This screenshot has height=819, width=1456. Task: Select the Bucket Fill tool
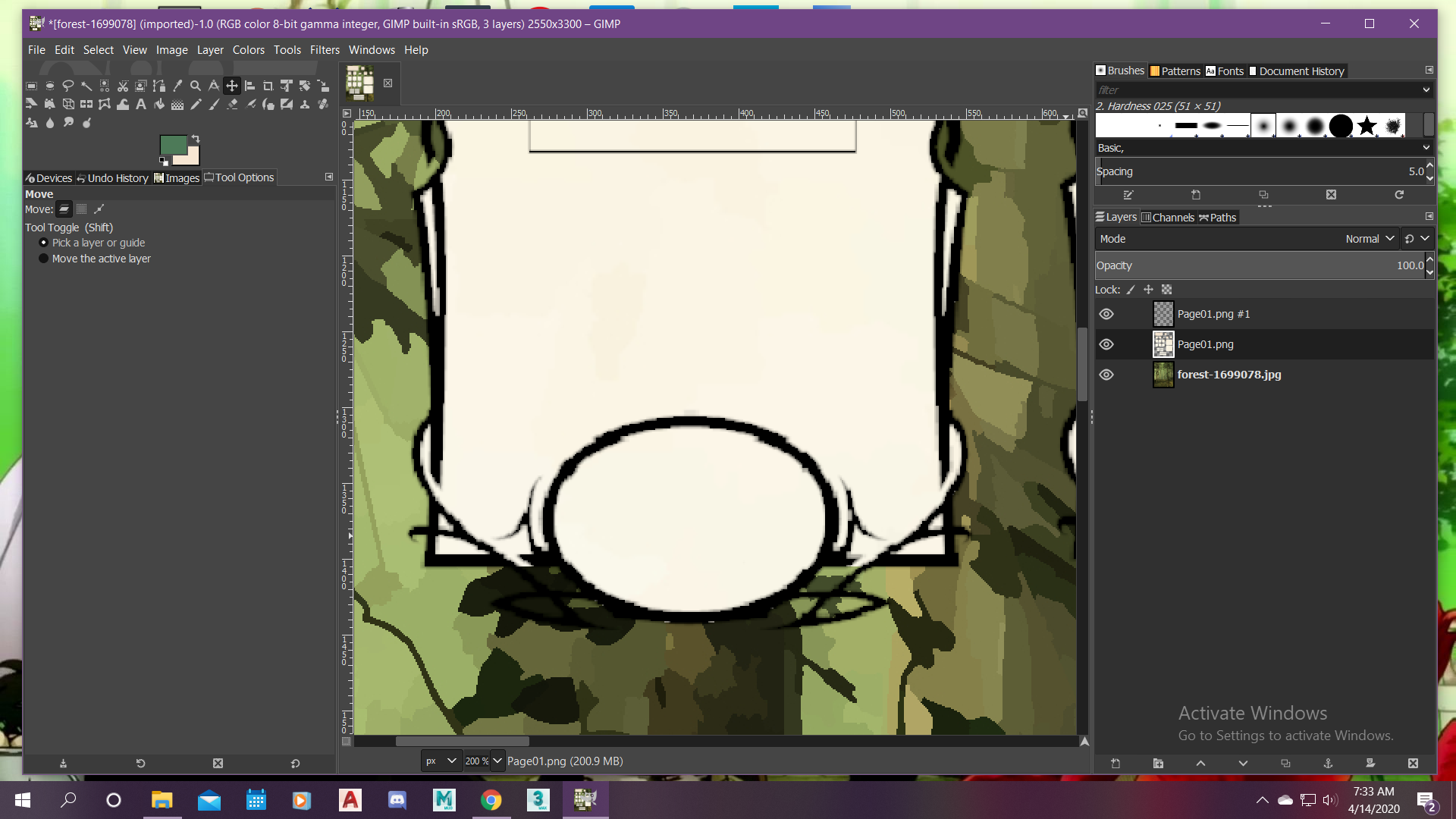tap(159, 104)
